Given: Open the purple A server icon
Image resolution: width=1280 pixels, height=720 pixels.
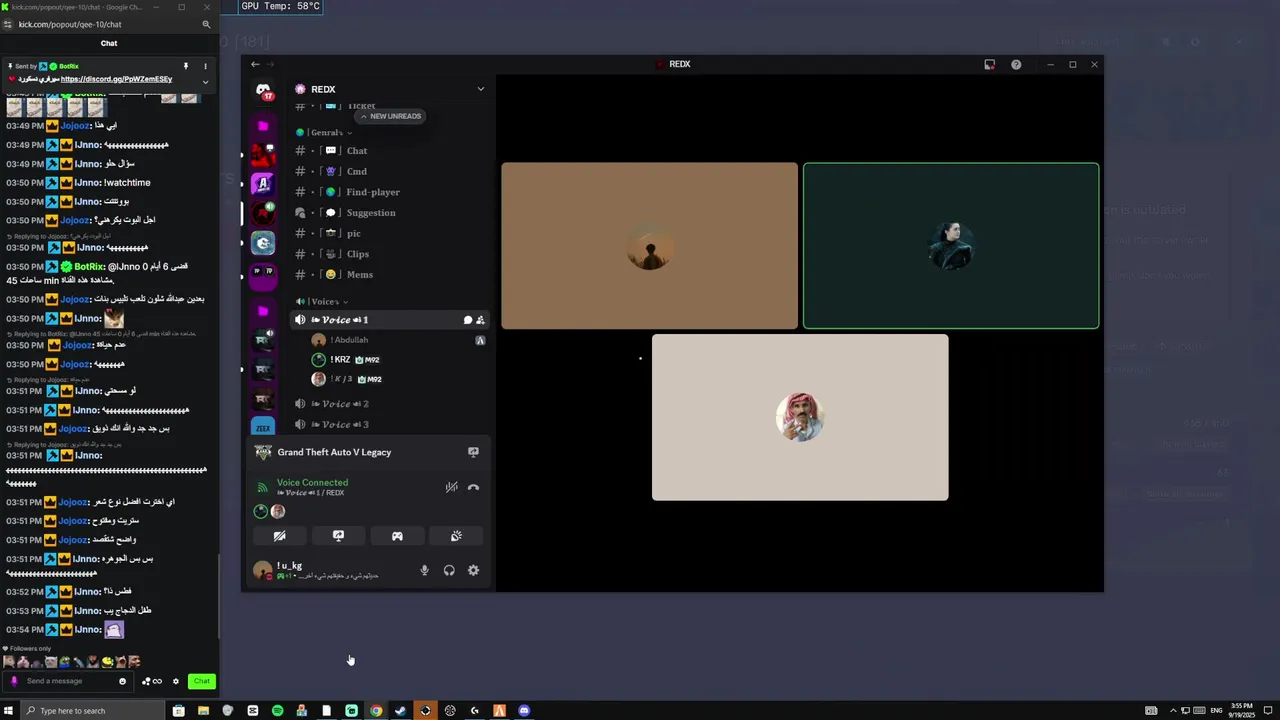Looking at the screenshot, I should point(263,184).
